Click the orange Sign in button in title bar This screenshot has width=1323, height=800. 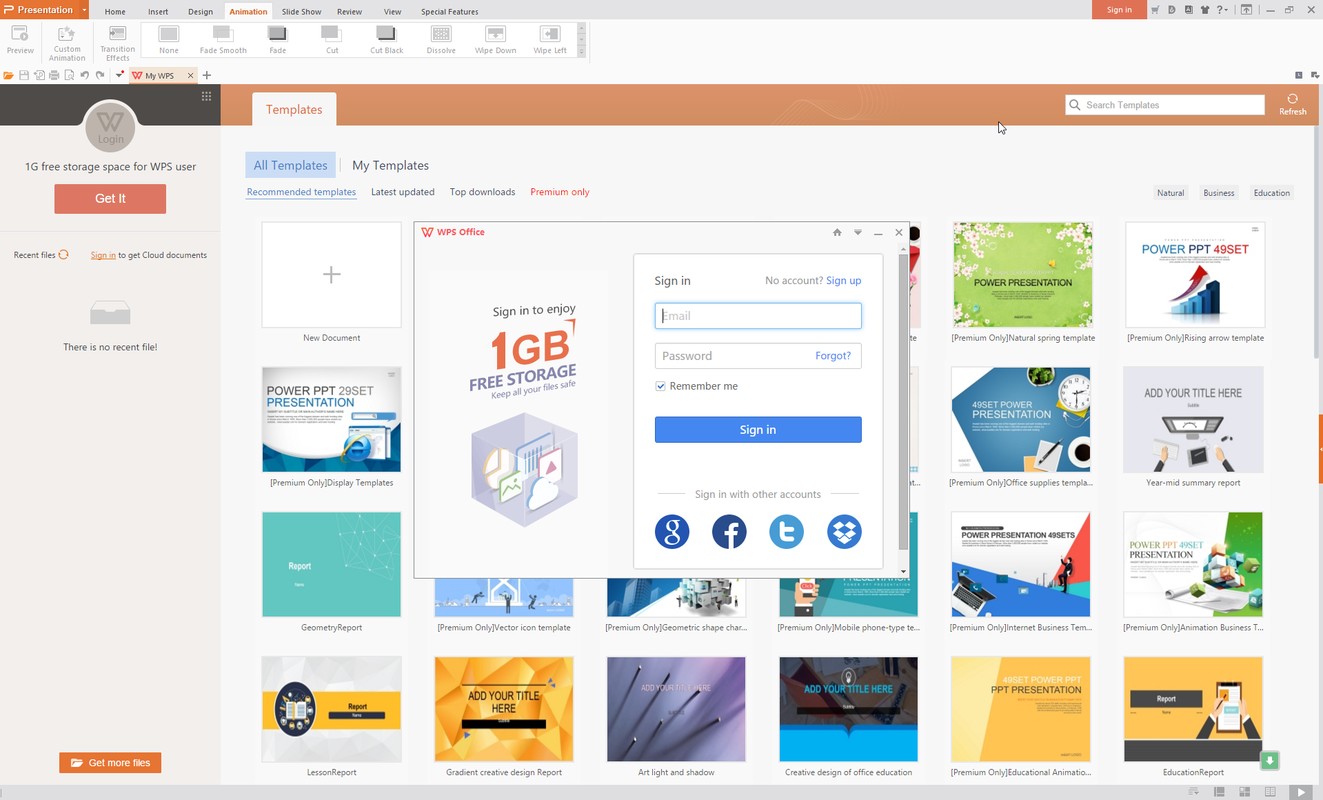coord(1120,10)
